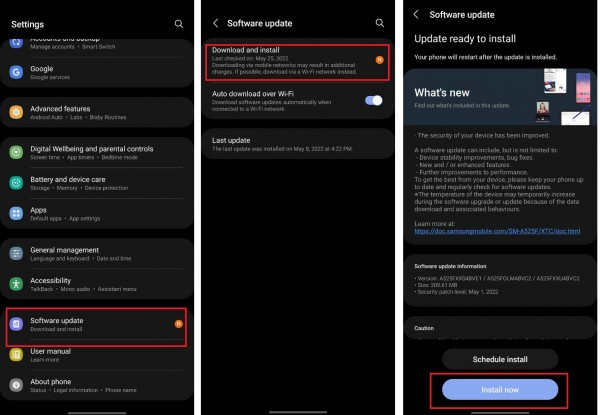Go back from middle Software update screen
Screen dimensions: 600x415
click(x=216, y=23)
